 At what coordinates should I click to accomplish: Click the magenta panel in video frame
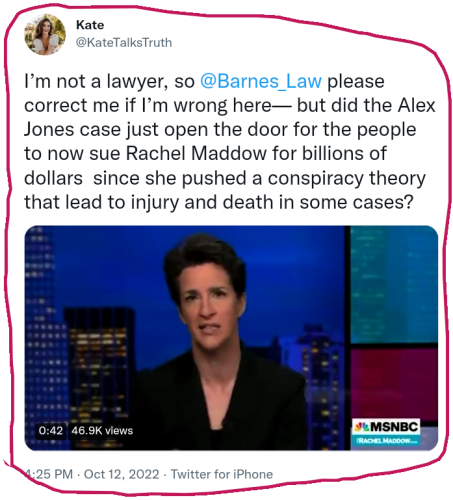[x=394, y=383]
